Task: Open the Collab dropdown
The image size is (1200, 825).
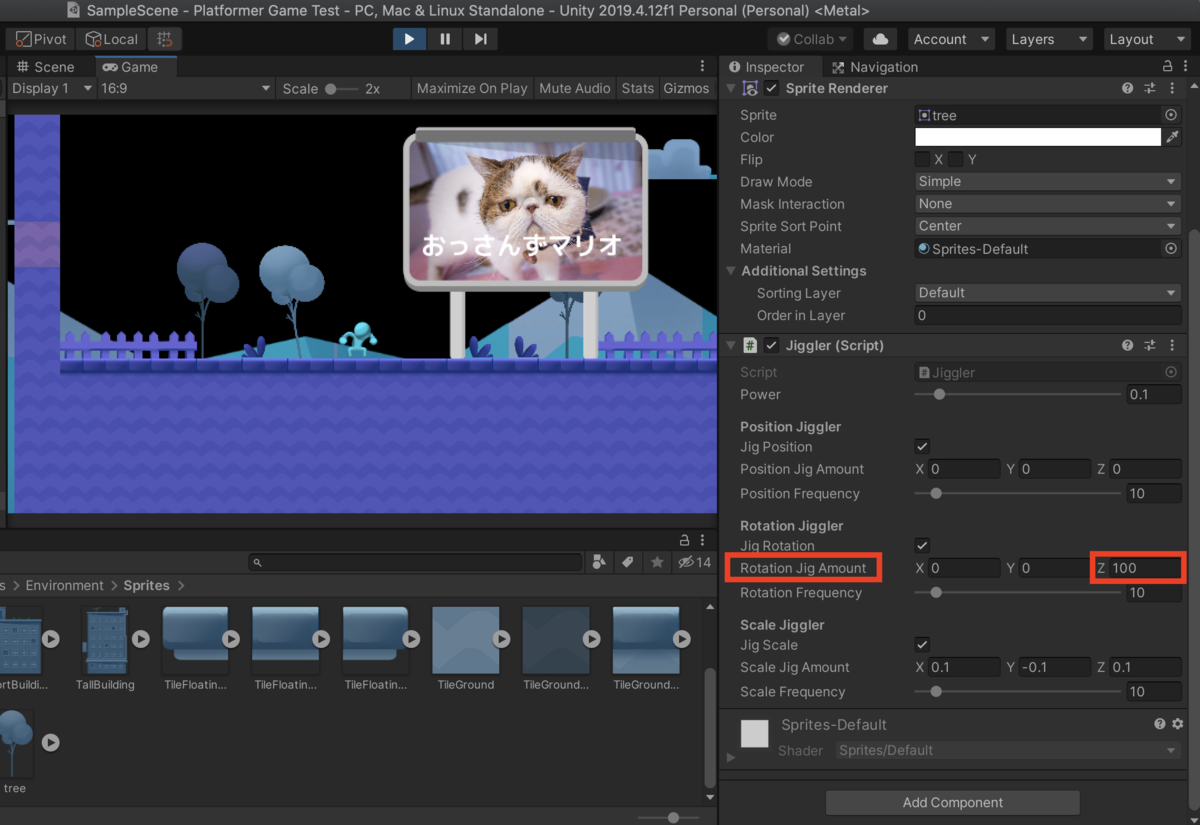Action: (x=812, y=39)
